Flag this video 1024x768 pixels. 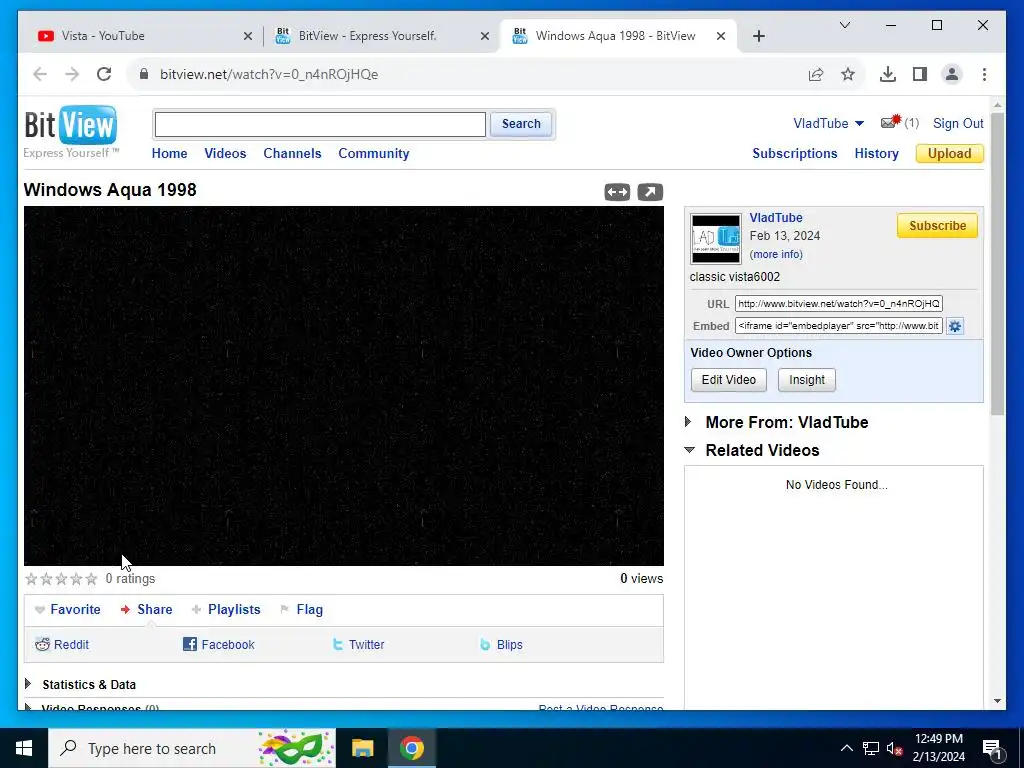(302, 609)
